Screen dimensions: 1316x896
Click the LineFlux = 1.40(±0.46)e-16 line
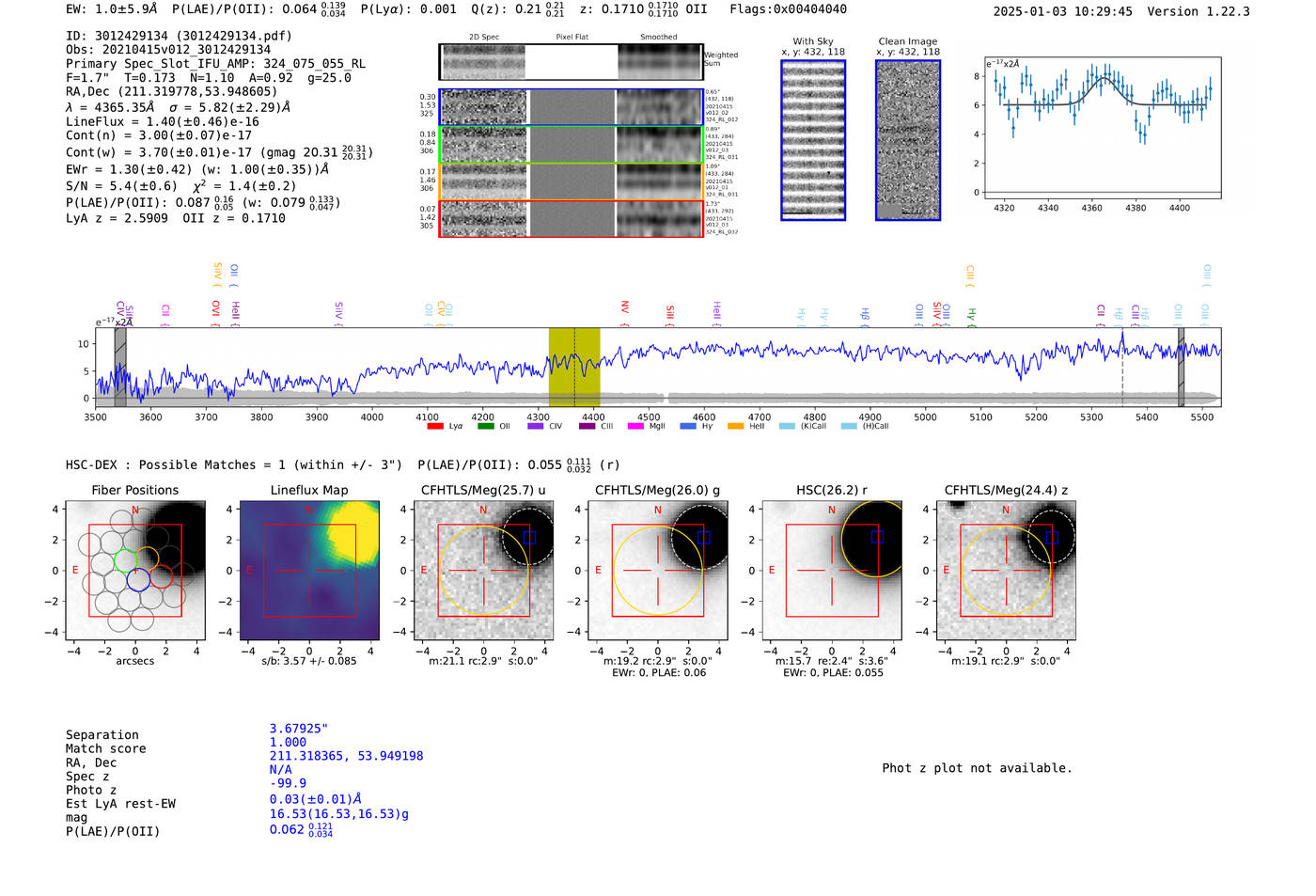(163, 122)
